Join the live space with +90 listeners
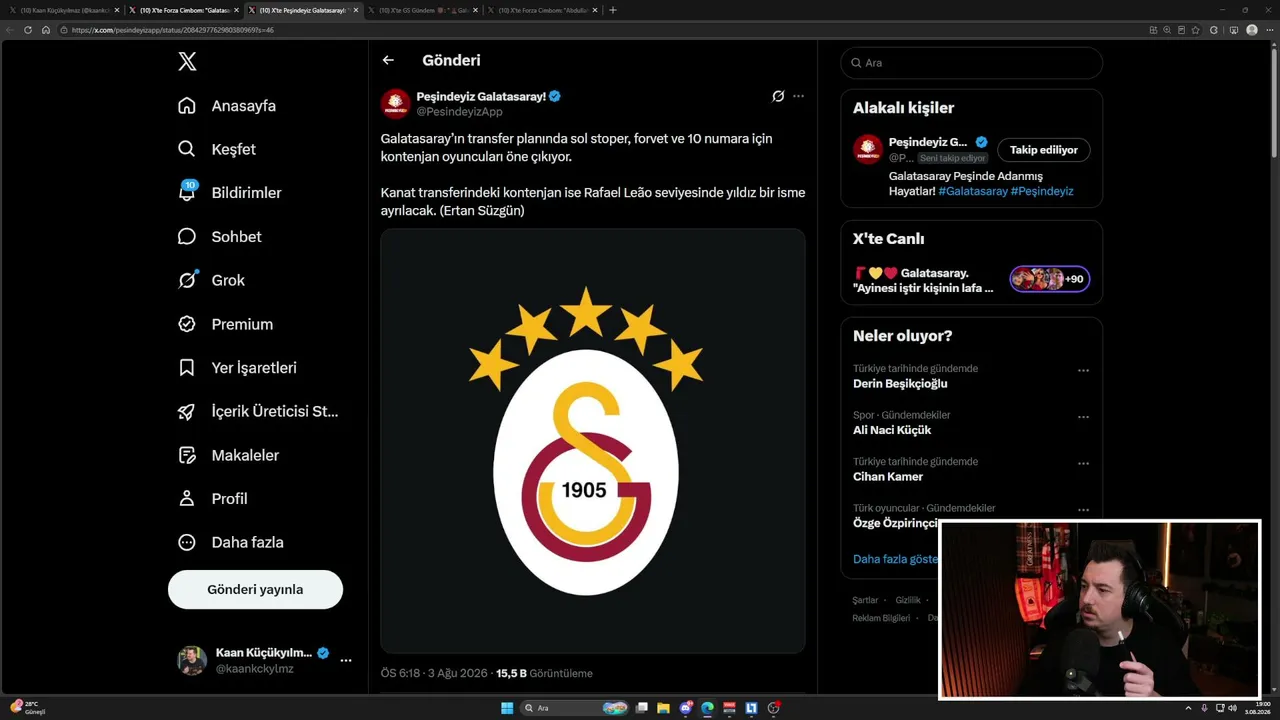This screenshot has height=720, width=1280. (1050, 279)
